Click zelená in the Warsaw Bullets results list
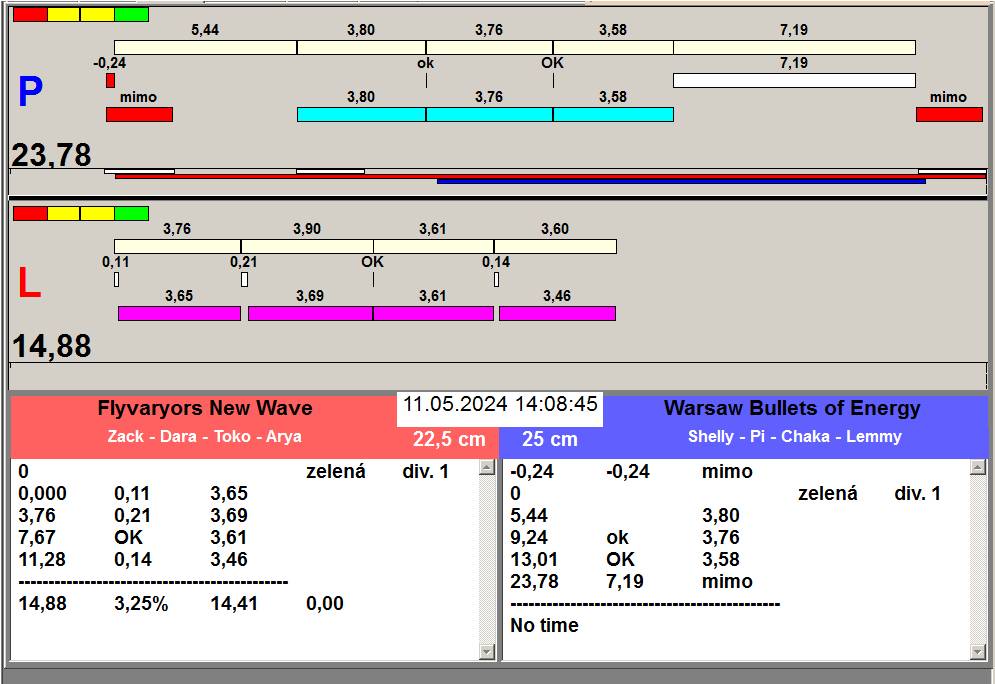995x684 pixels. 827,494
